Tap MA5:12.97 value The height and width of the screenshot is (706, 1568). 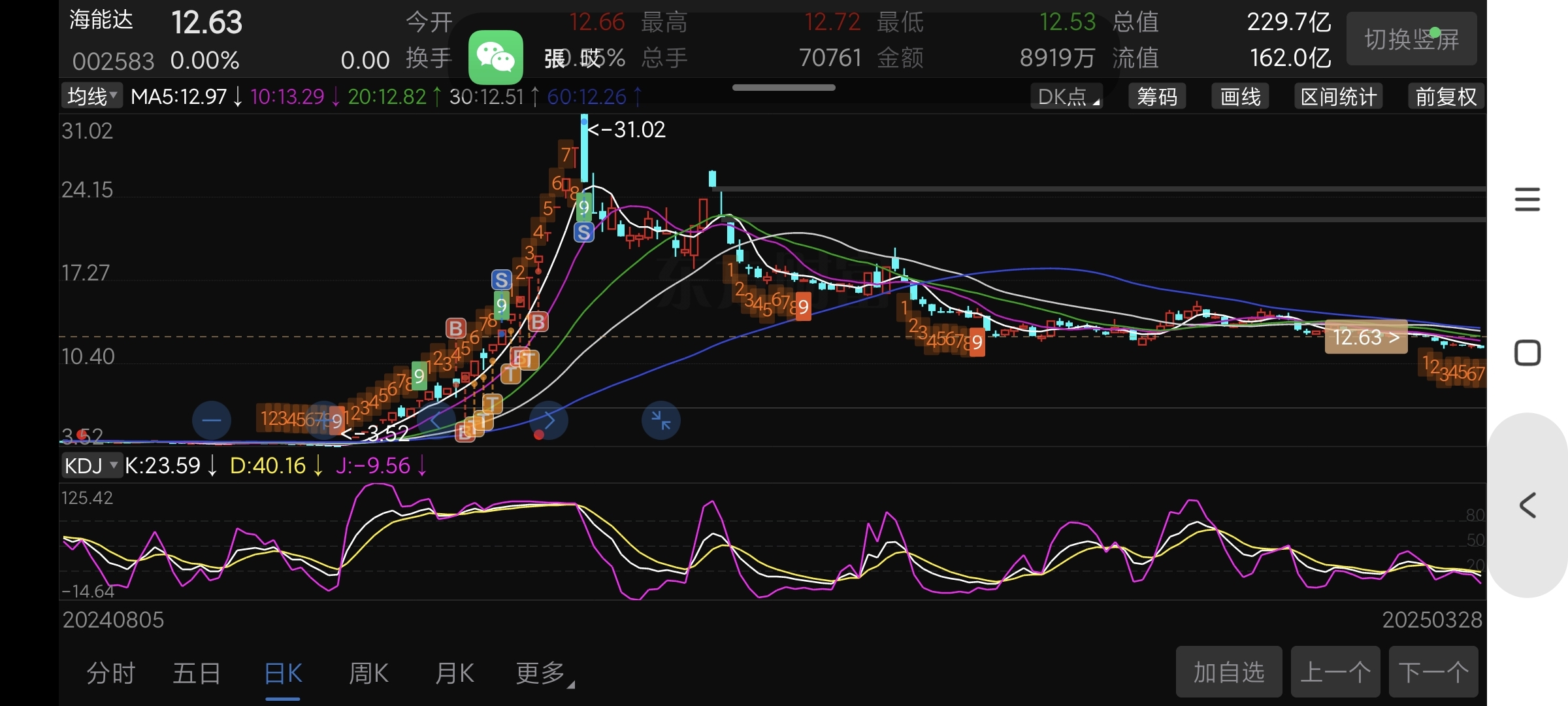pos(178,97)
